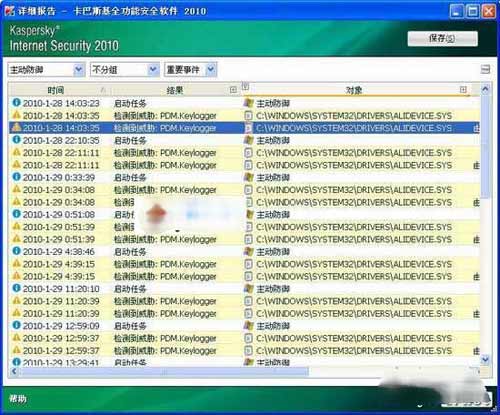Screen dimensions: 500x415
Task: Open the 主动防御 component dropdown
Action: (x=46, y=70)
